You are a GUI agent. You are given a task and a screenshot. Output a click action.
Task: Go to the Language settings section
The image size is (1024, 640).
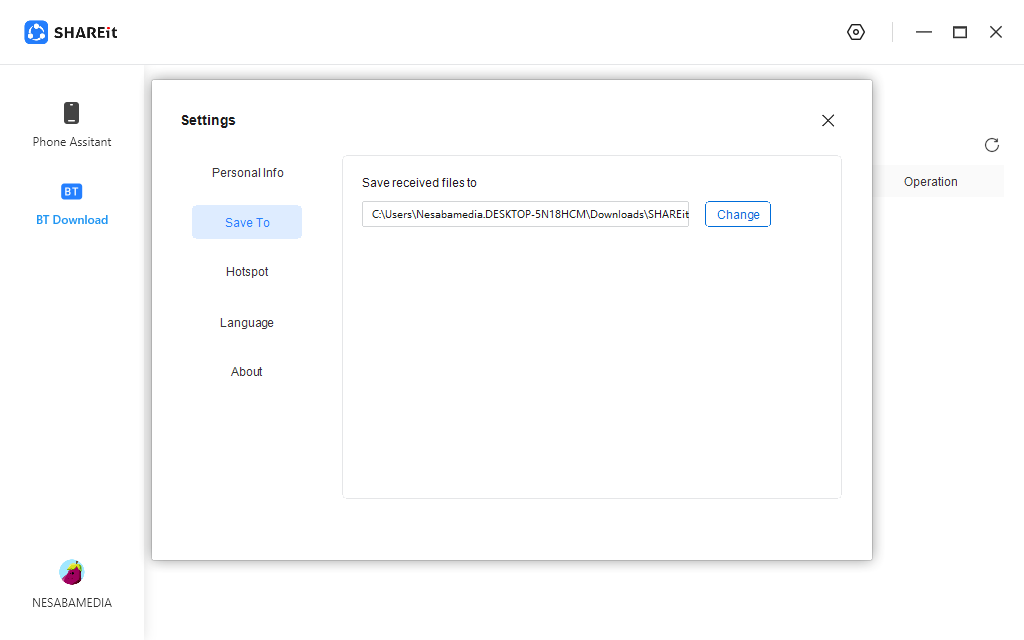(247, 323)
